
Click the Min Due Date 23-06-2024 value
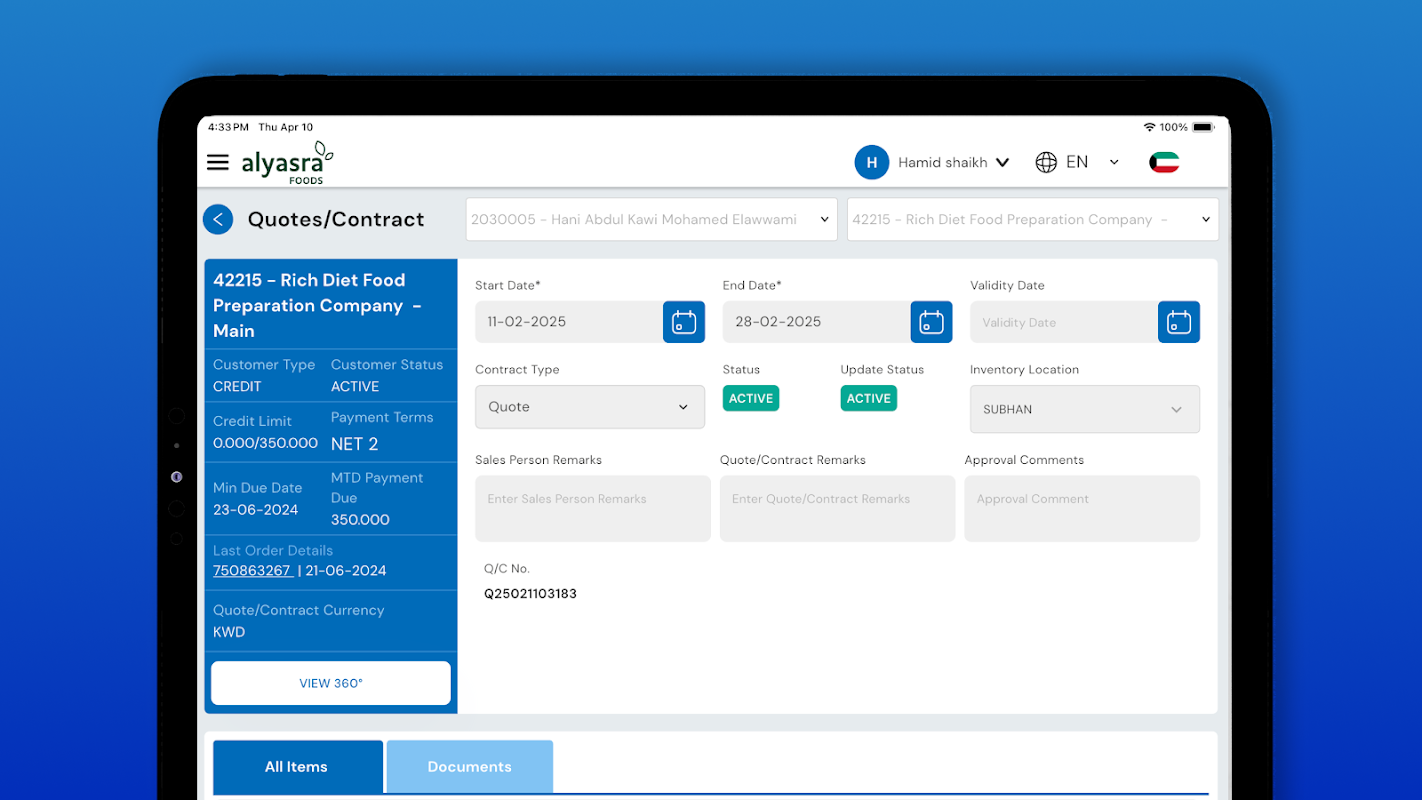coord(256,510)
